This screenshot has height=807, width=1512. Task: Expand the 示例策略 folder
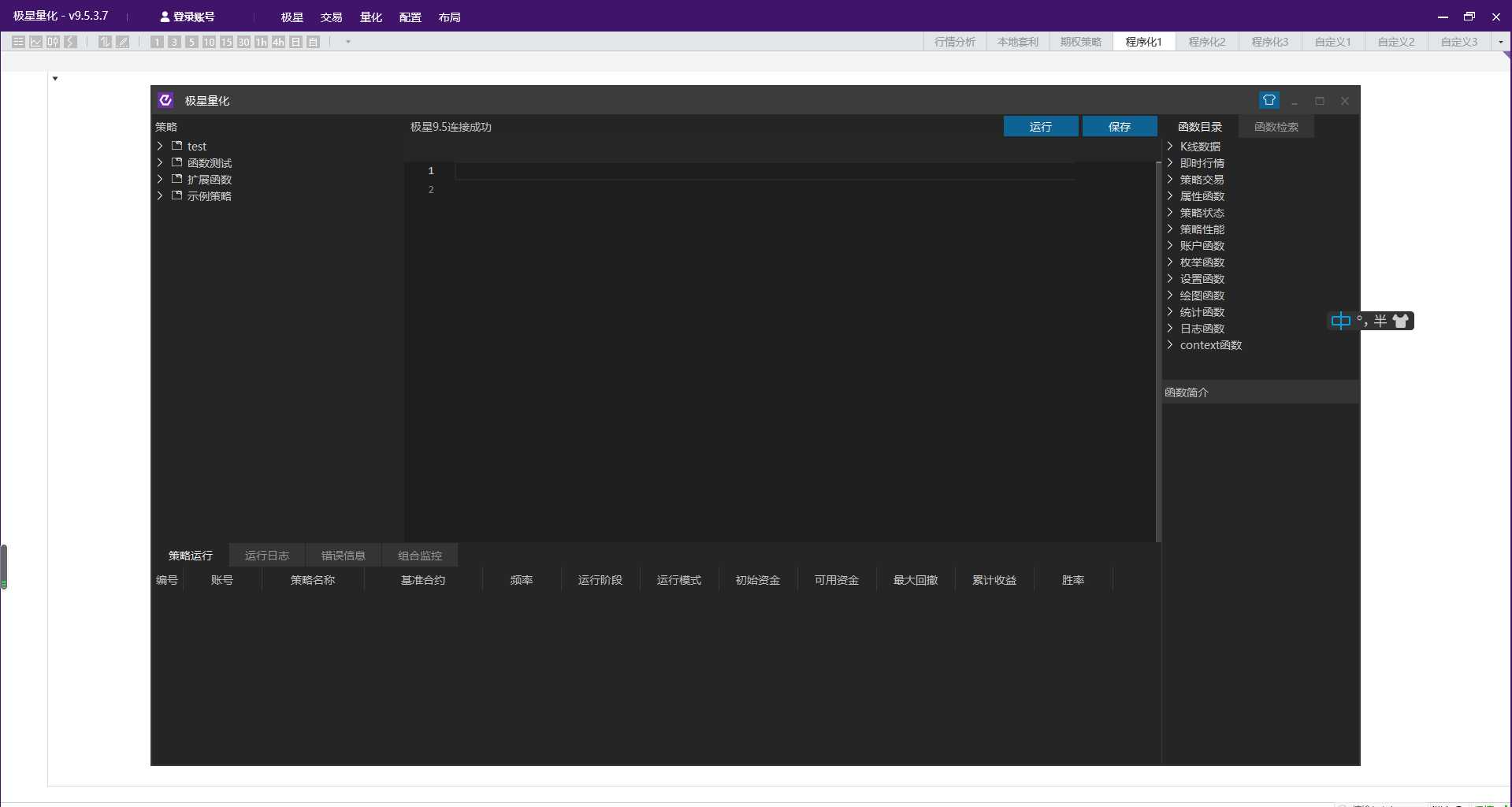point(160,195)
